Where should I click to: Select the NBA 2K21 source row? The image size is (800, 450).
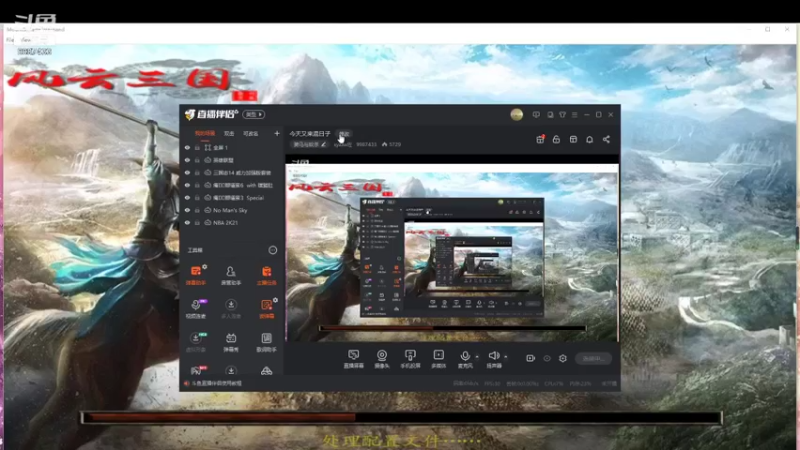(x=231, y=223)
